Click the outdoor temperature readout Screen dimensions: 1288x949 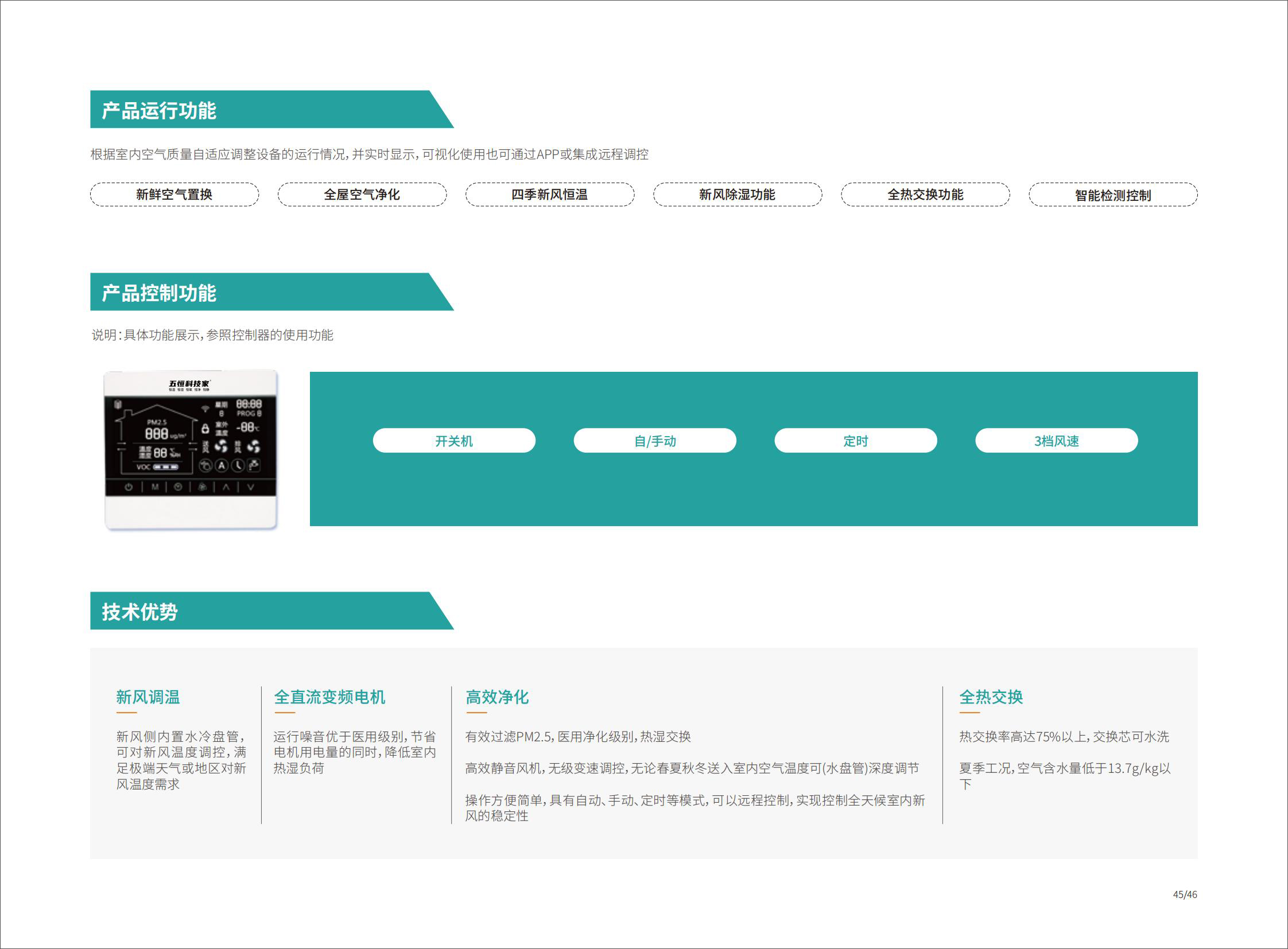pos(249,427)
